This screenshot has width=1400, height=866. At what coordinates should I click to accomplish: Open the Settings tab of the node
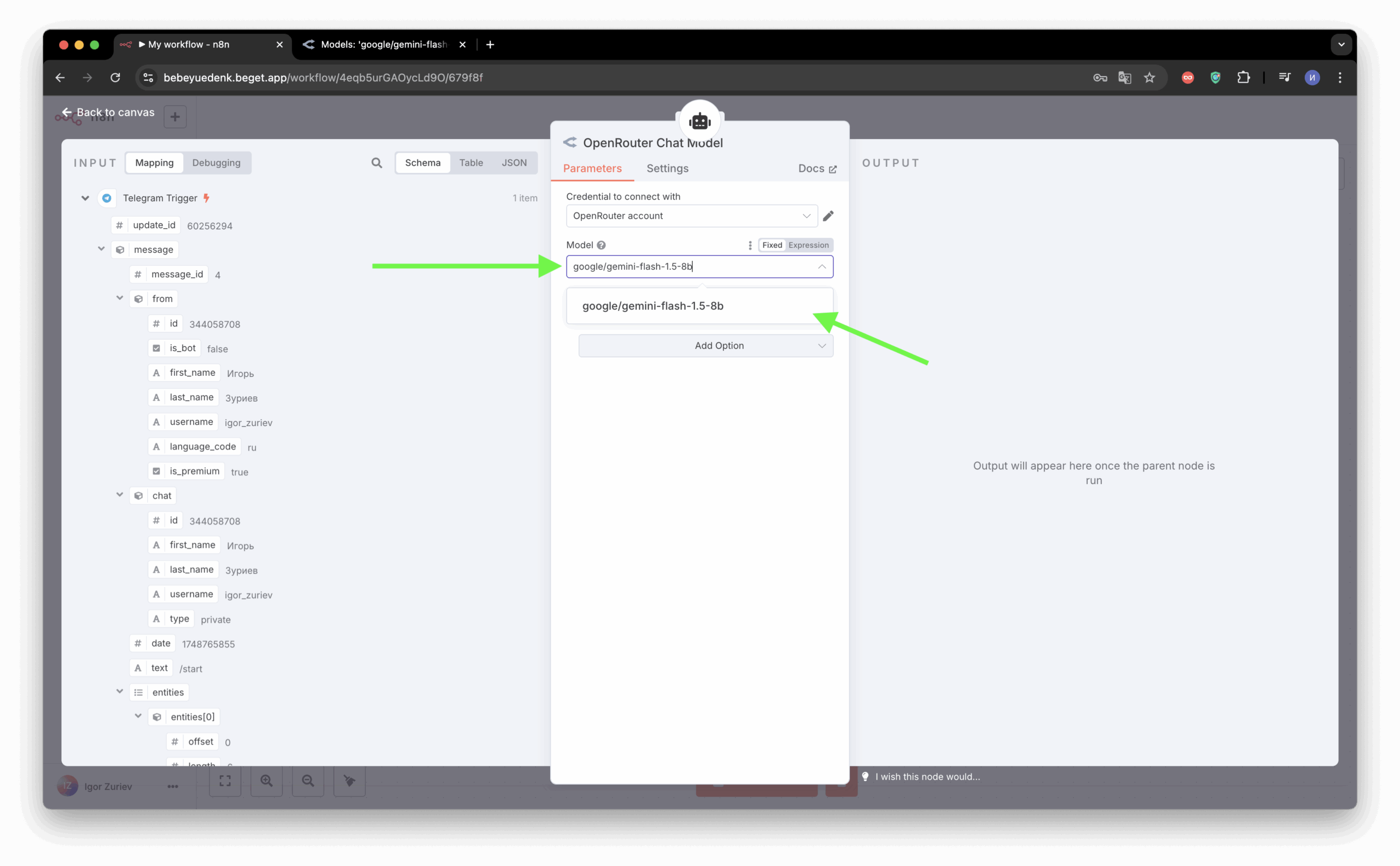point(667,168)
